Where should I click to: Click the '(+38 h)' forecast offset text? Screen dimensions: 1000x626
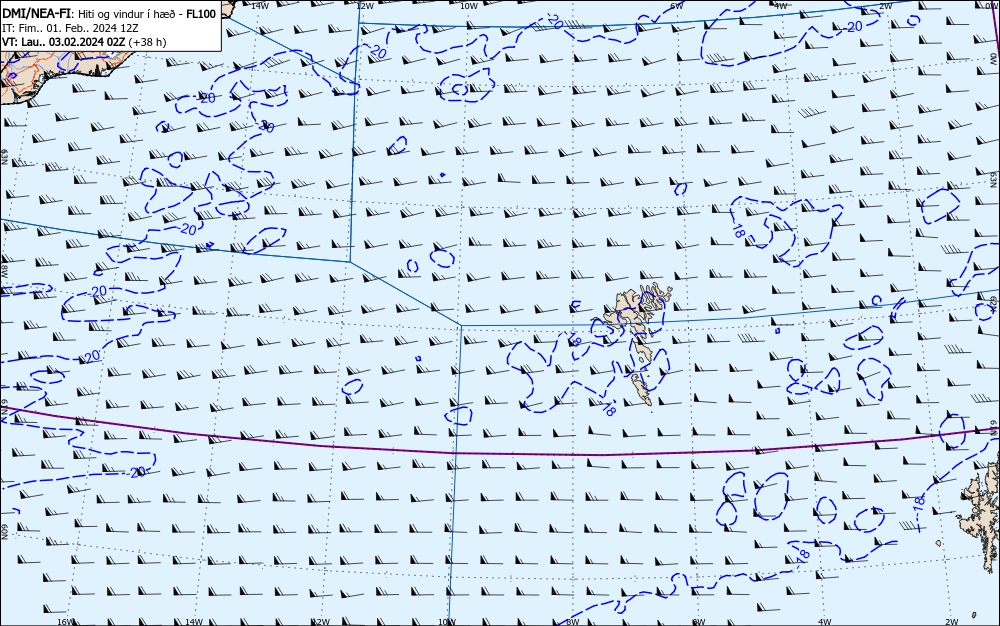[147, 42]
